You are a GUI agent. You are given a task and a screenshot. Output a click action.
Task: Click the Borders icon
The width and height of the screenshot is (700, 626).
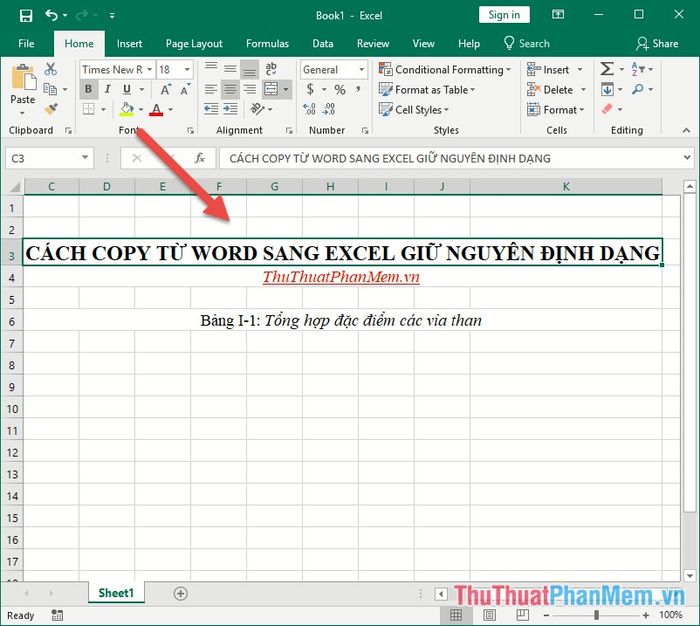click(89, 109)
